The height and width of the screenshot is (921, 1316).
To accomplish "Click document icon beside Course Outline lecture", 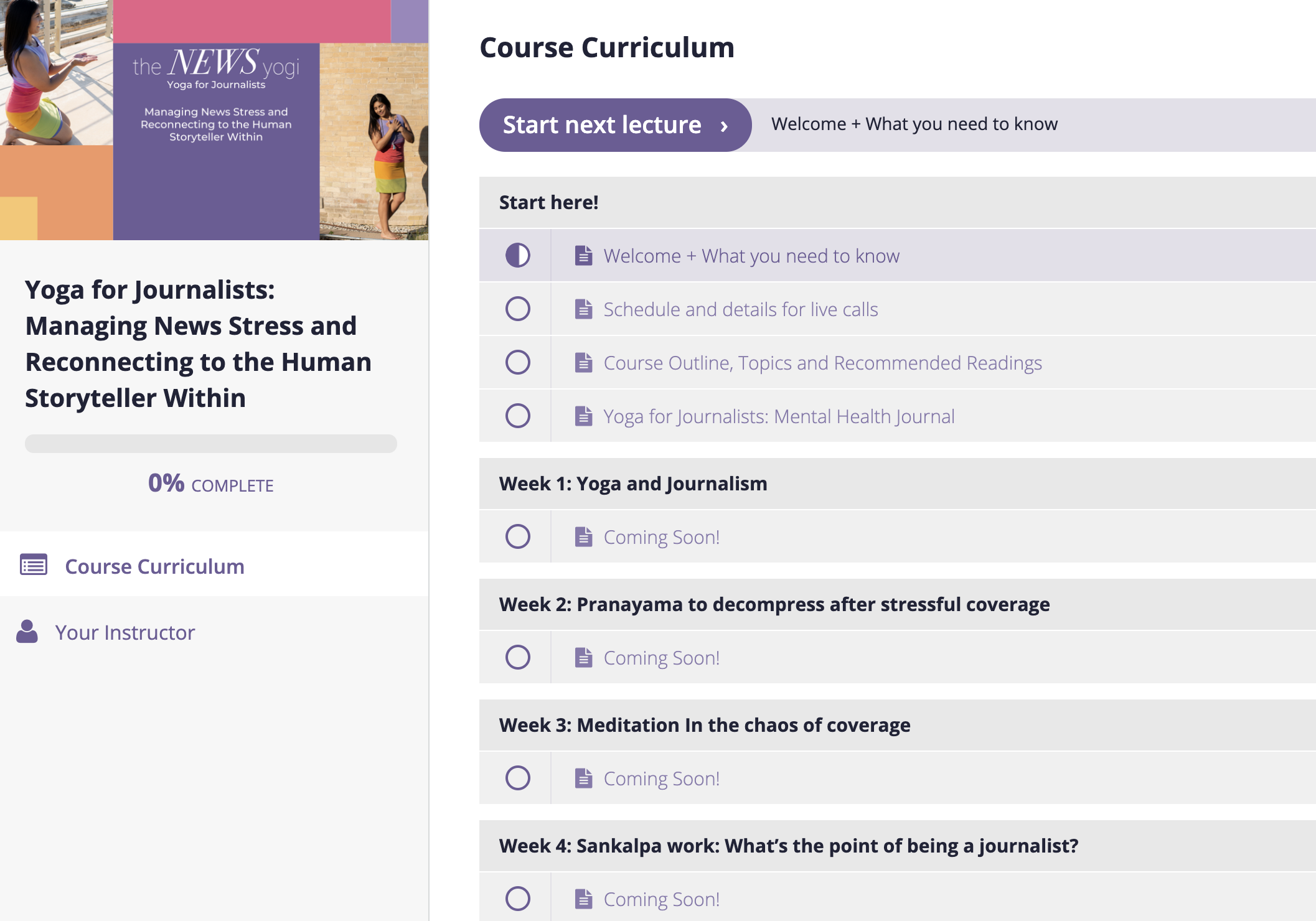I will click(583, 362).
